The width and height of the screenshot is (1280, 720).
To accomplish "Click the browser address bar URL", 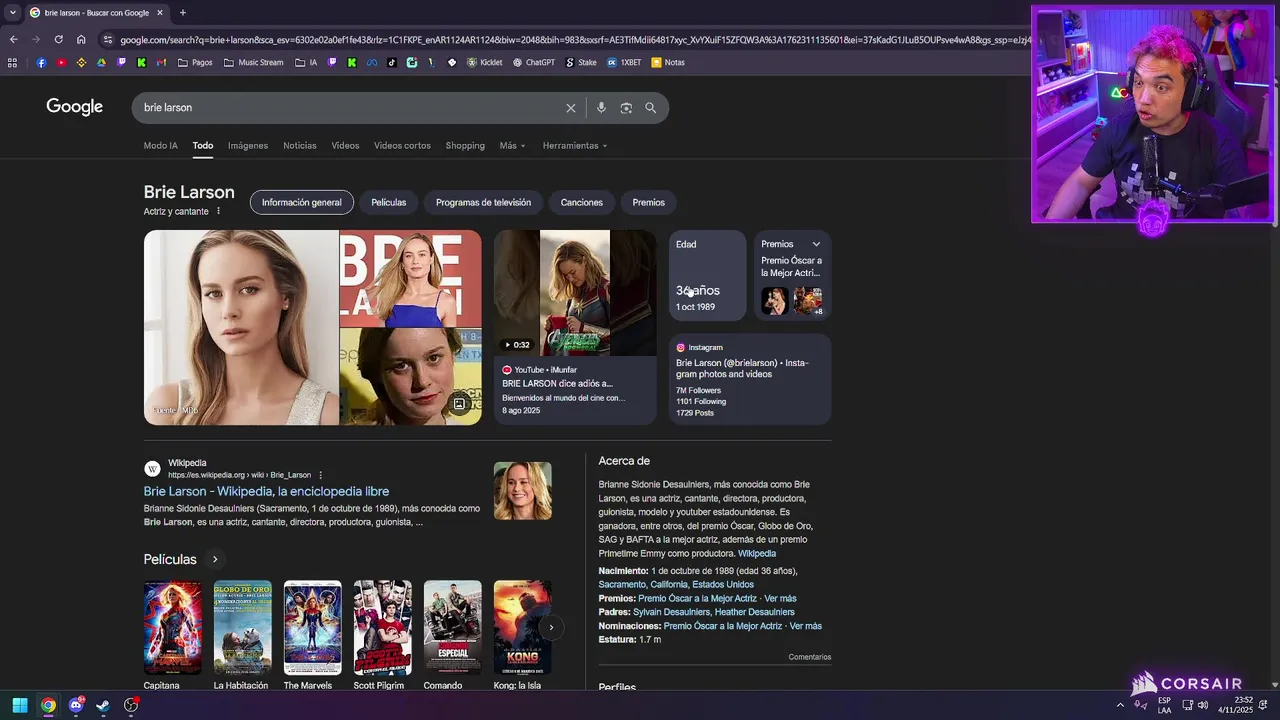I will pyautogui.click(x=575, y=40).
